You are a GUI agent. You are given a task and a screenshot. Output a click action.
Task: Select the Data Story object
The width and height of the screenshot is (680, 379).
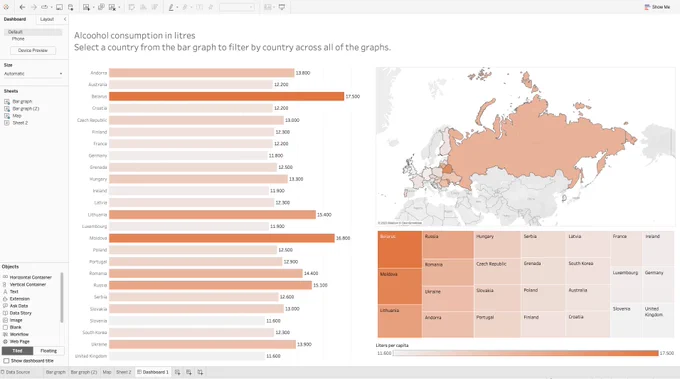click(x=17, y=313)
